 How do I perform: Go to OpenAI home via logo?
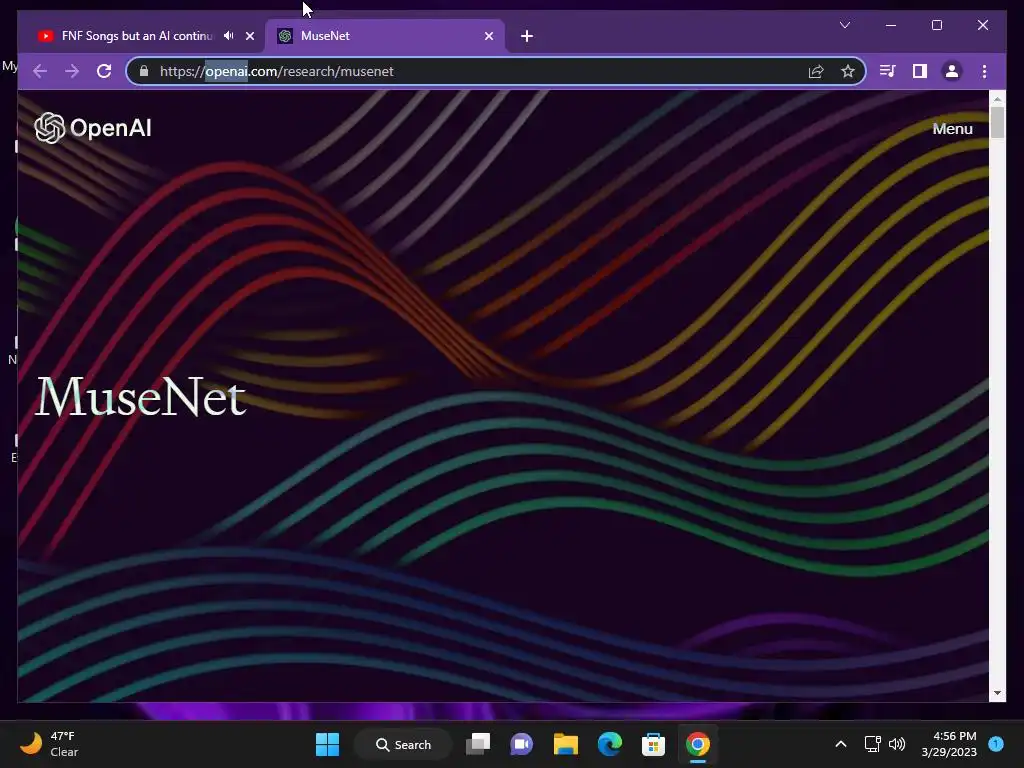(x=93, y=128)
